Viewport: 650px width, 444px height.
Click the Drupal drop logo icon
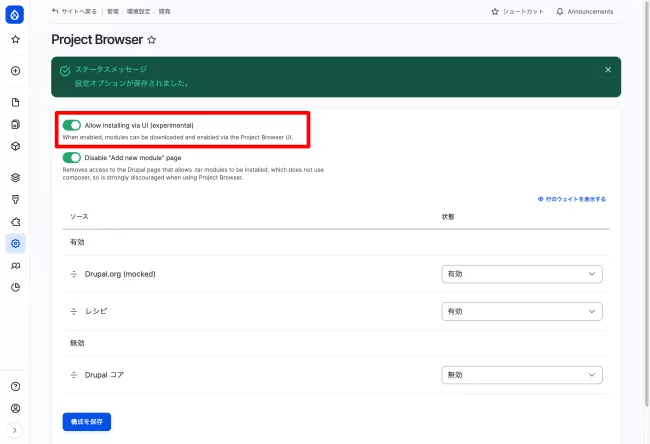pyautogui.click(x=15, y=15)
